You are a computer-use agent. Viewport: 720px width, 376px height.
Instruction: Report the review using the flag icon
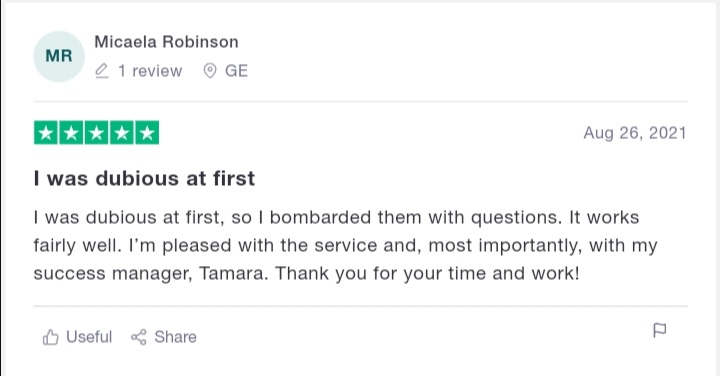pos(659,330)
